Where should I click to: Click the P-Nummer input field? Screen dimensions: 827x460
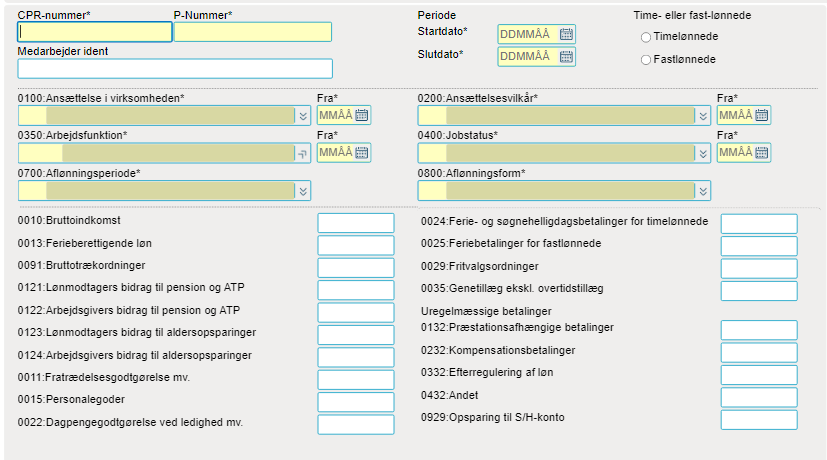pyautogui.click(x=253, y=32)
